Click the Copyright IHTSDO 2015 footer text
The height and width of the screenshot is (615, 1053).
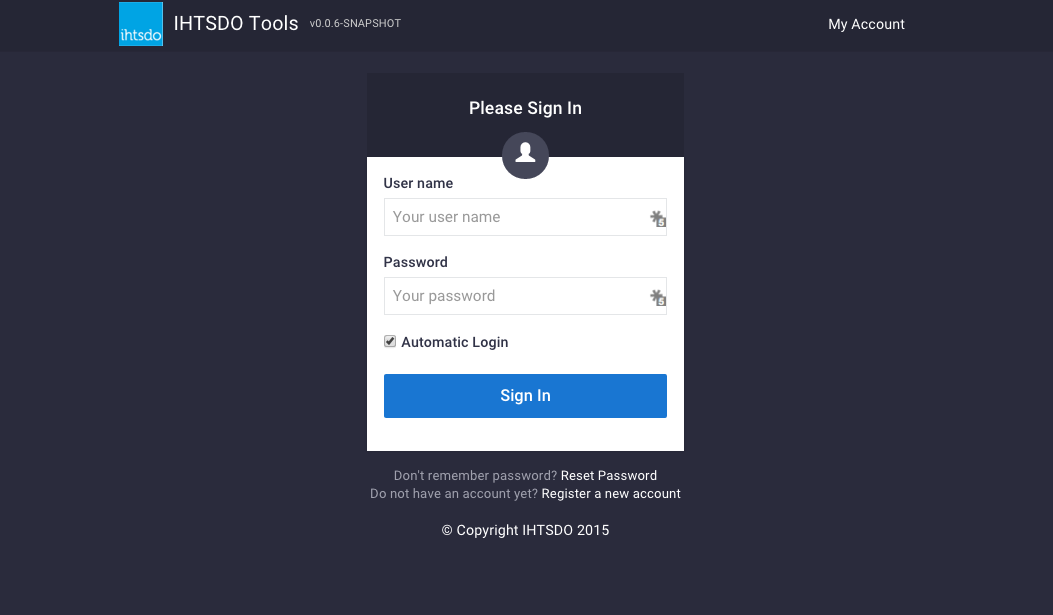(525, 530)
